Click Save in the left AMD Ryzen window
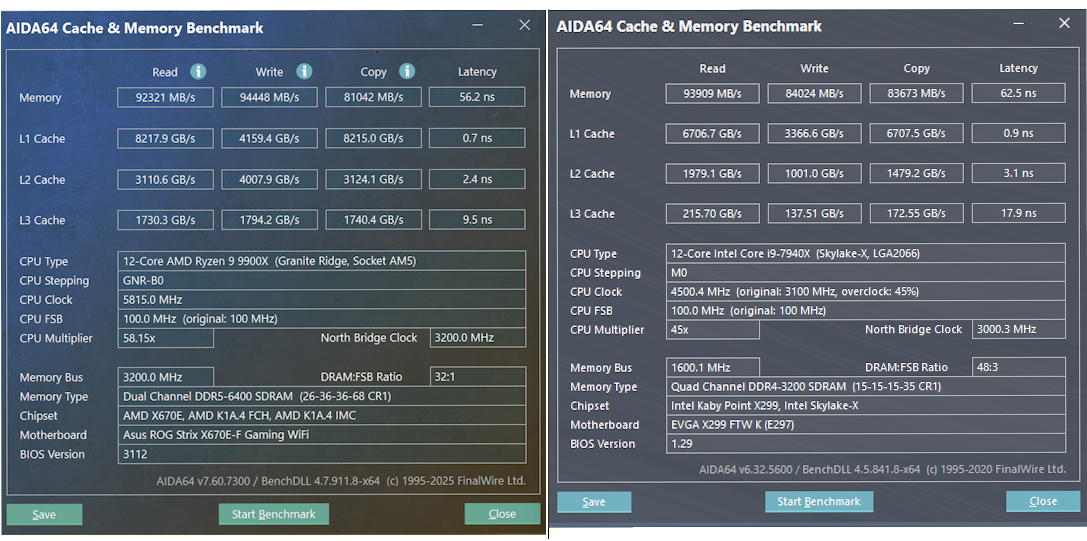 pos(44,515)
